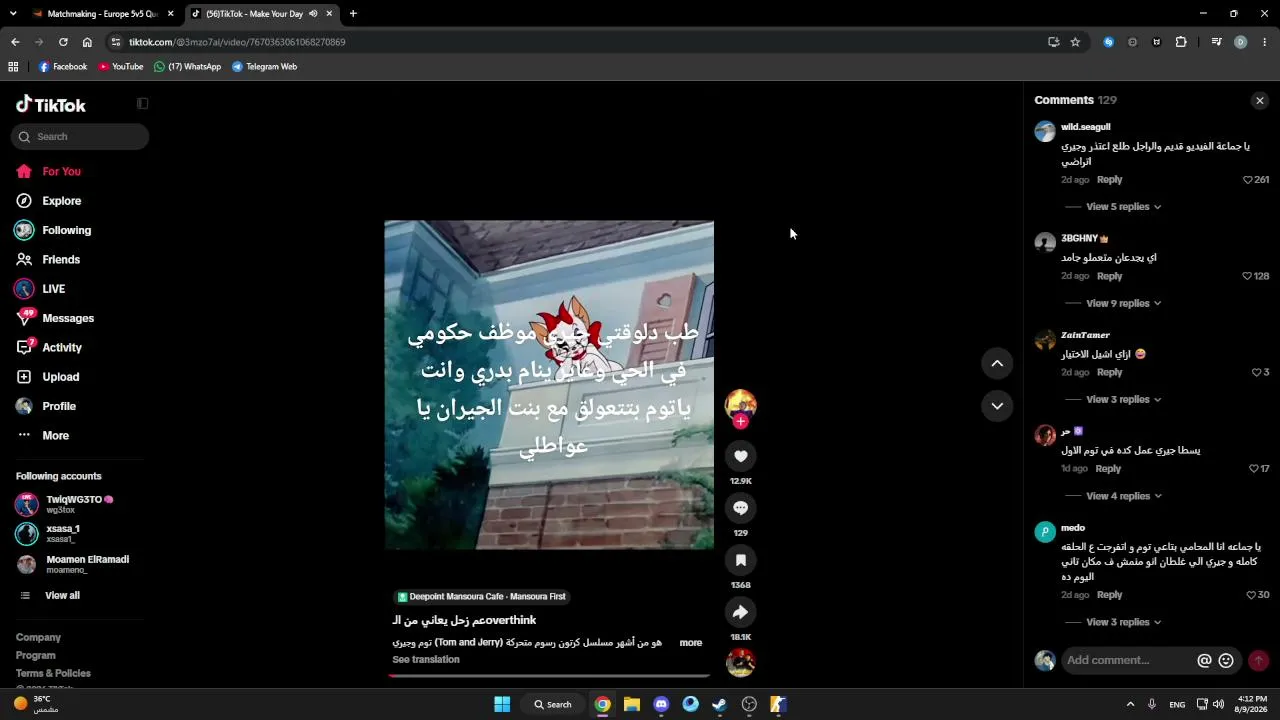1280x720 pixels.
Task: Open the emoji picker in the comment box
Action: point(1226,660)
